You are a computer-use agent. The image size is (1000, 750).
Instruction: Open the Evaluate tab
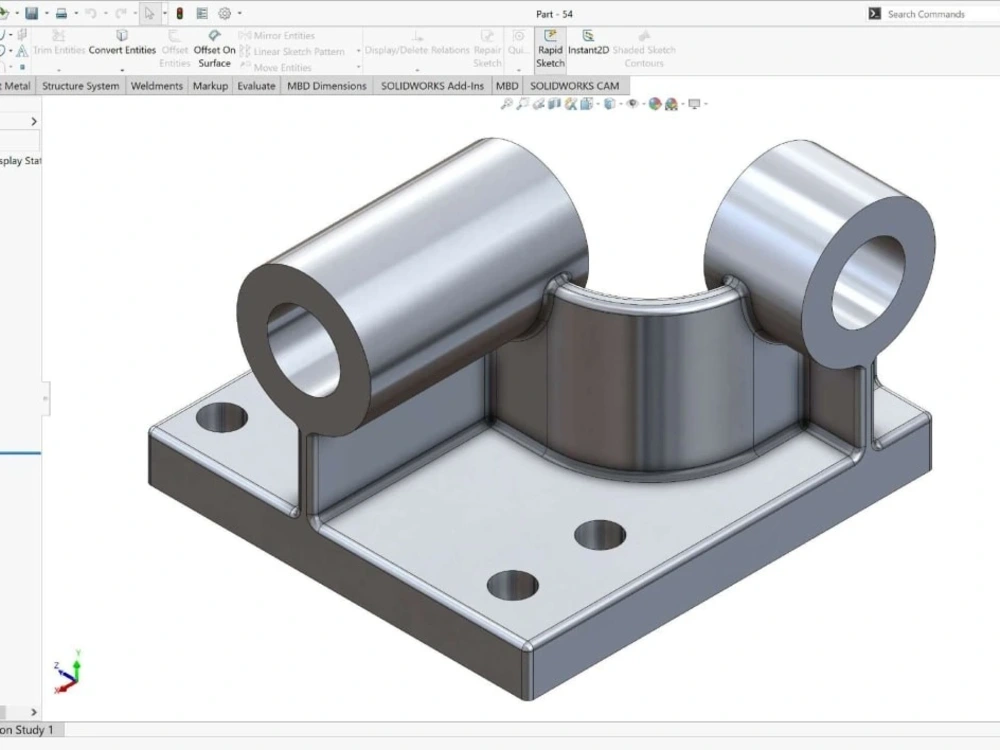tap(256, 85)
